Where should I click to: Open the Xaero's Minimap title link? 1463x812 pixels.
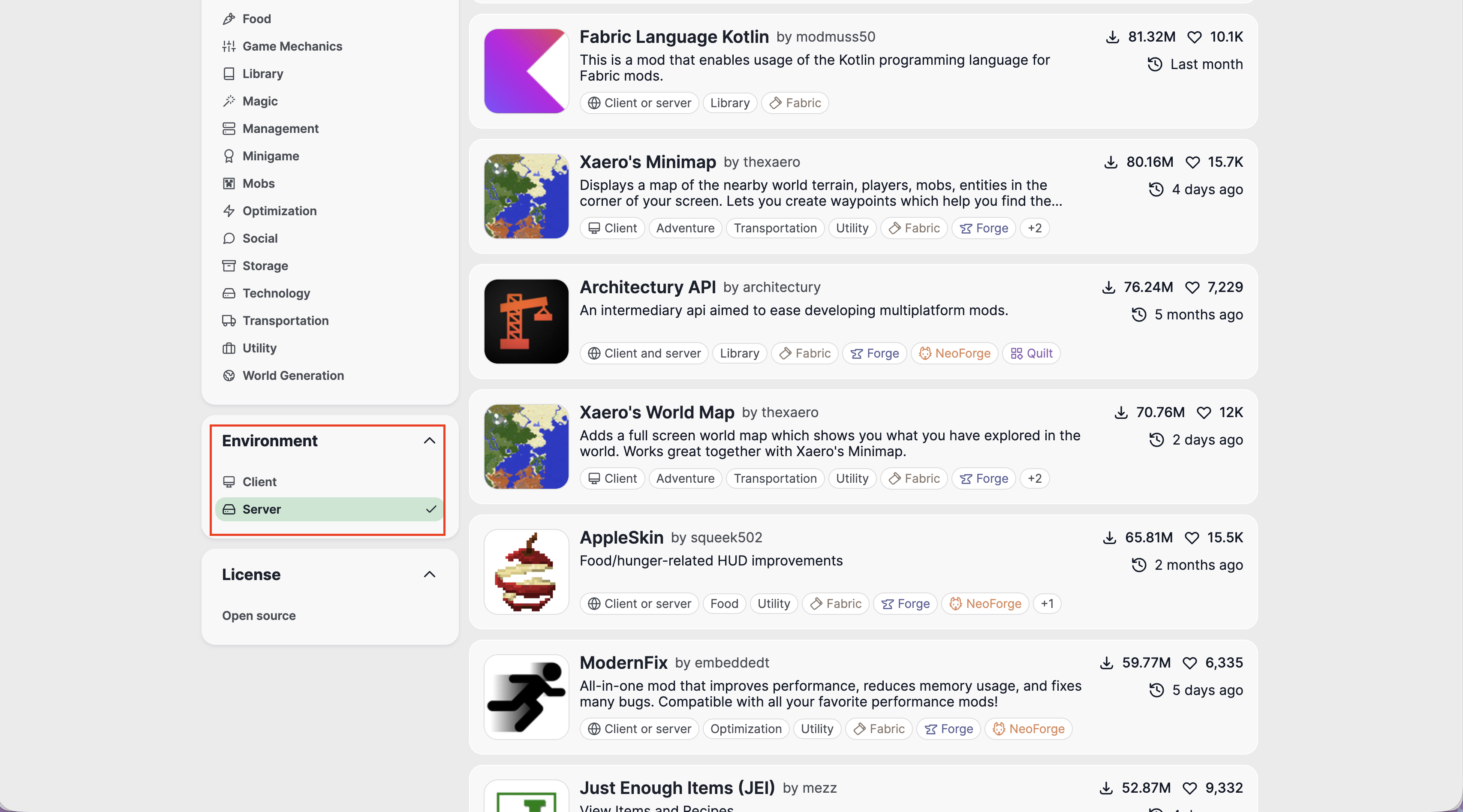click(x=648, y=162)
